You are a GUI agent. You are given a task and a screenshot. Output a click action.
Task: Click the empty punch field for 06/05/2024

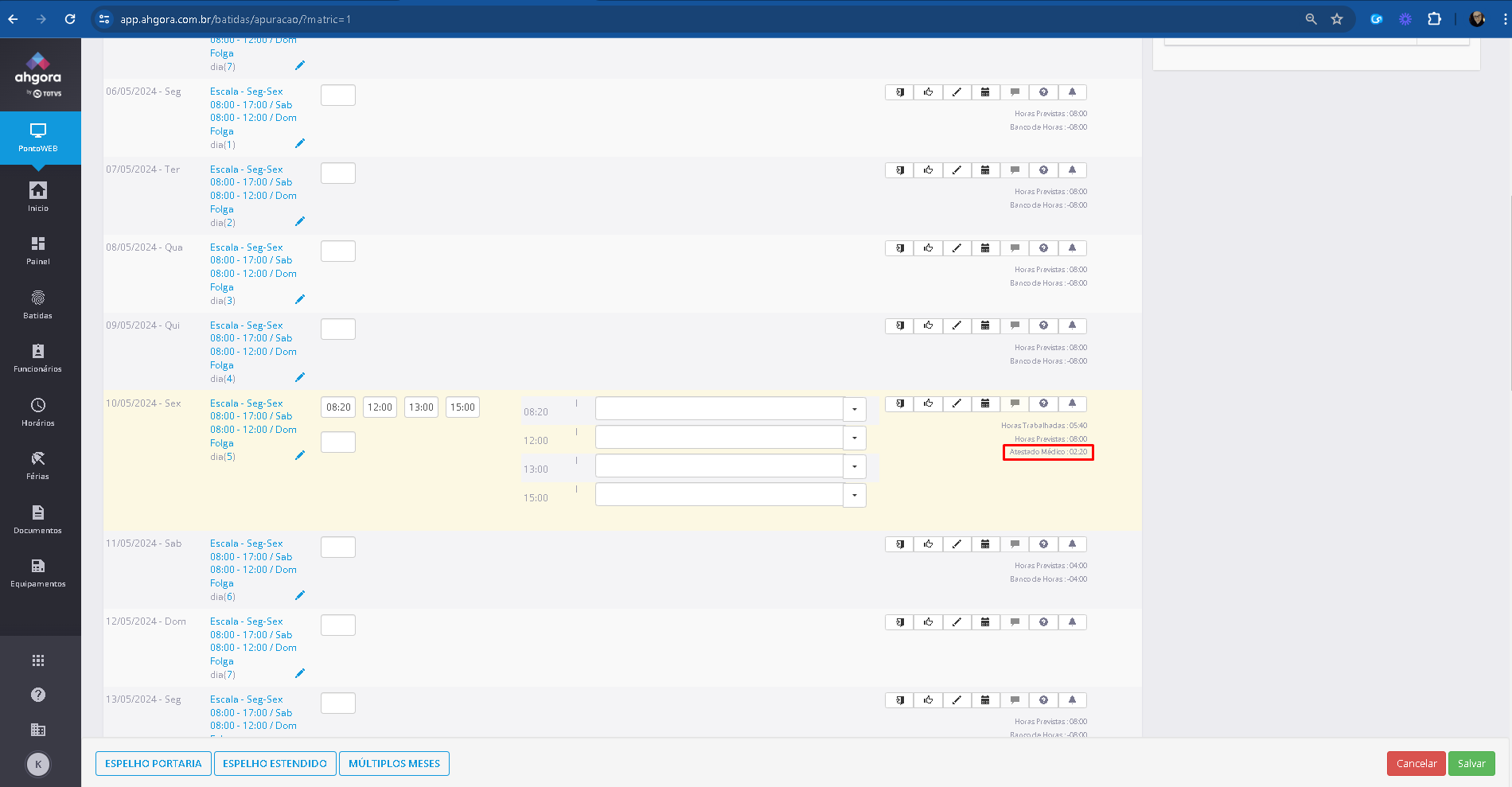coord(338,95)
